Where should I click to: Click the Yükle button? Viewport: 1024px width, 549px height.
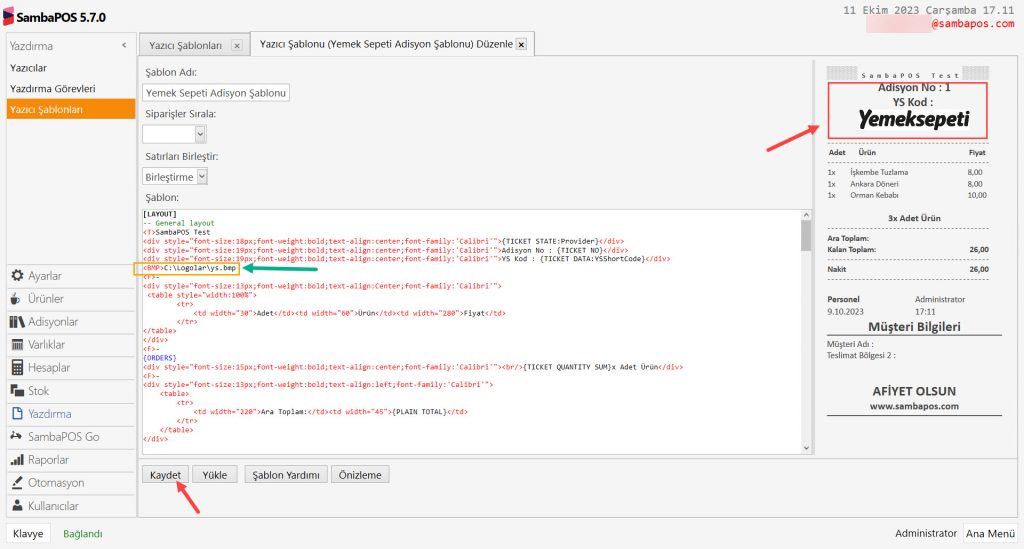(x=214, y=475)
